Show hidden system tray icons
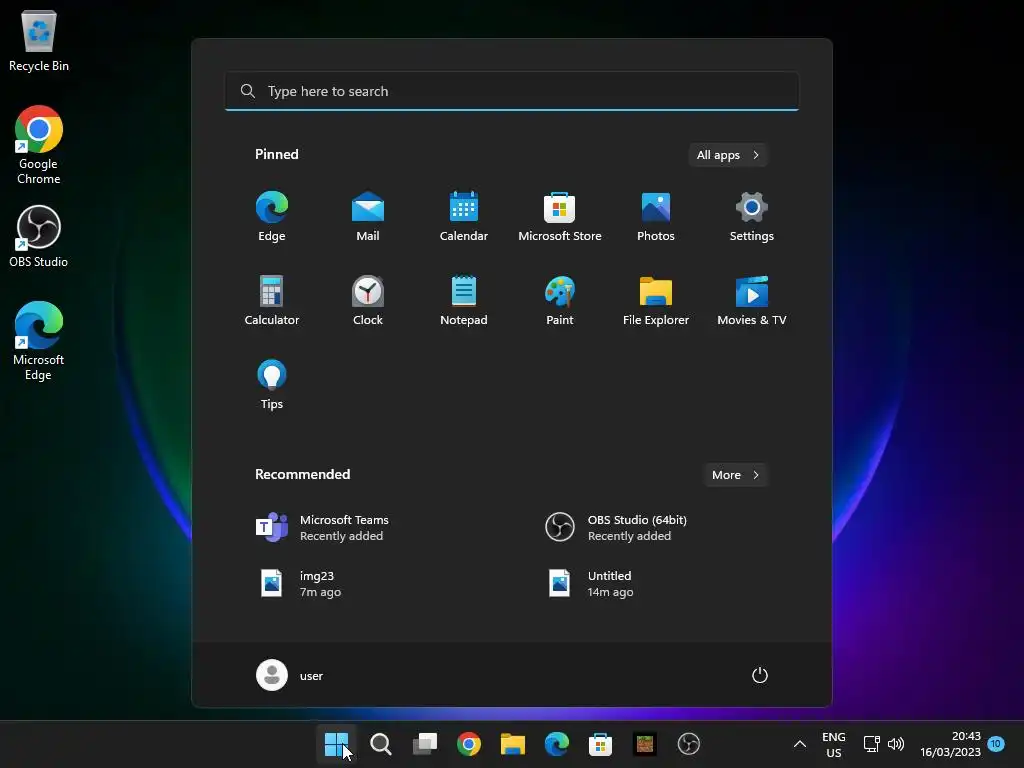This screenshot has width=1024, height=768. [x=799, y=744]
